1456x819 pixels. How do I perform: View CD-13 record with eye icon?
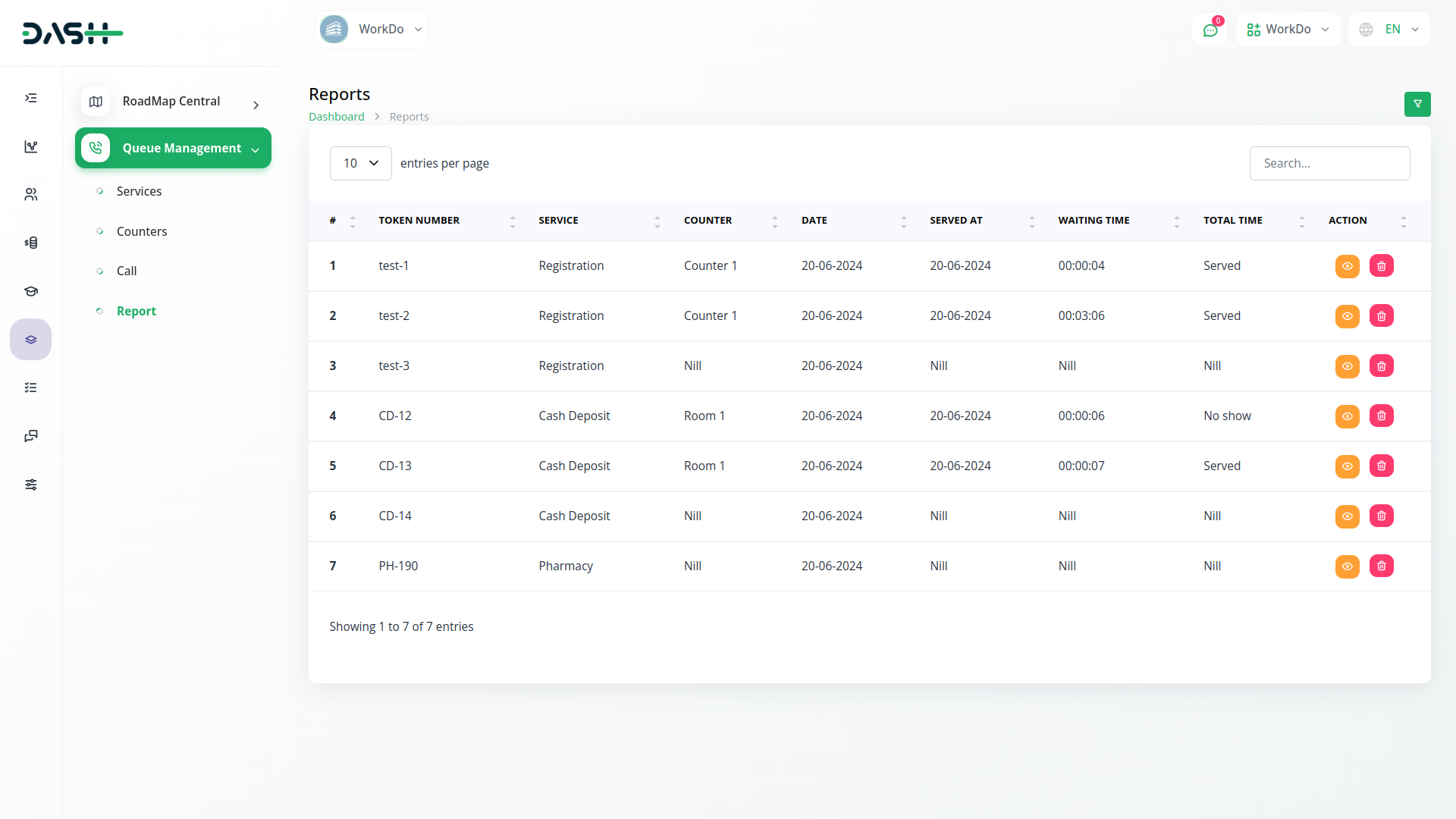1347,466
